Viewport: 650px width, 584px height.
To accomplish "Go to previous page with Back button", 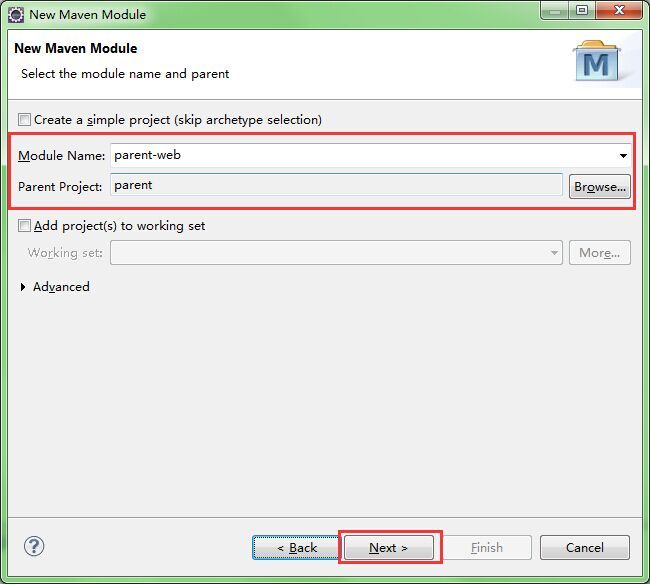I will (296, 548).
